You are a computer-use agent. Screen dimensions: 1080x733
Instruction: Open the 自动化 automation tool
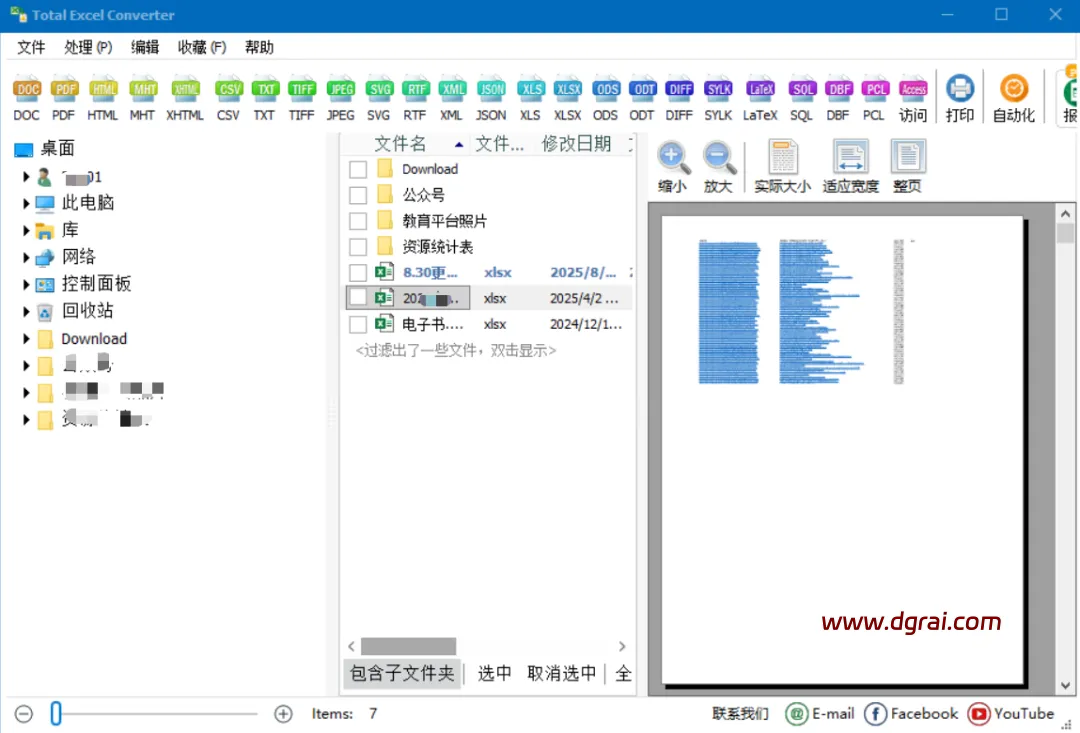1014,98
